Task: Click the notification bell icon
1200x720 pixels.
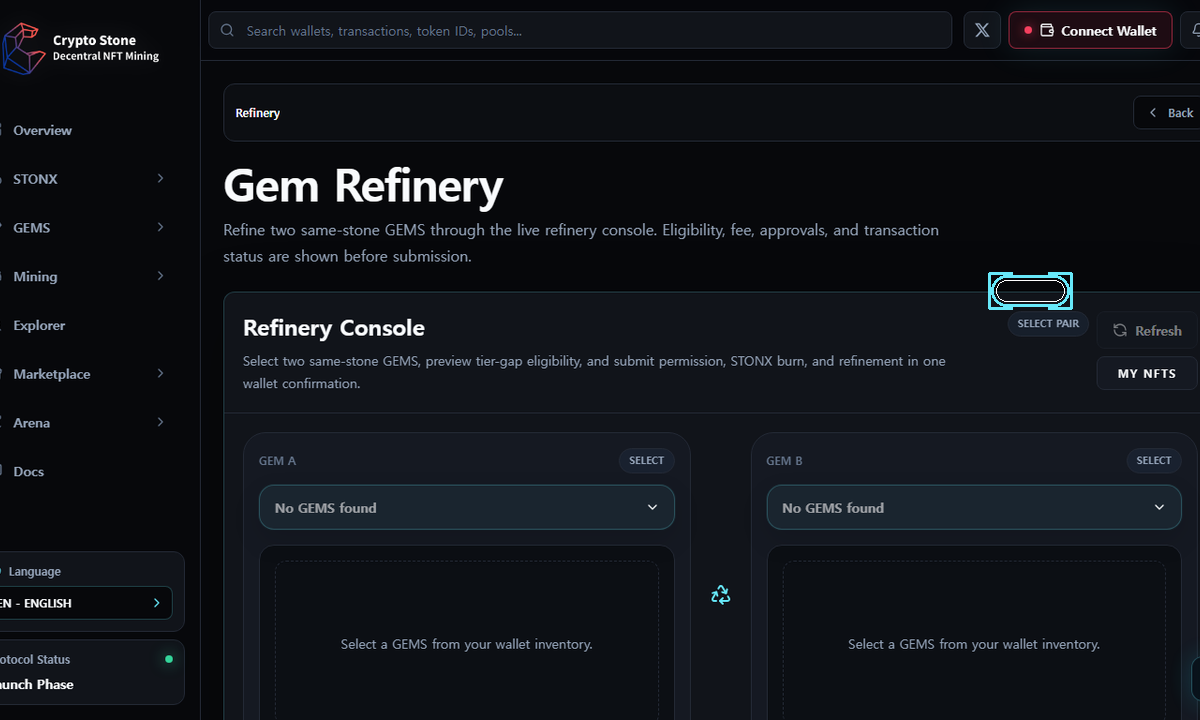Action: tap(1194, 31)
